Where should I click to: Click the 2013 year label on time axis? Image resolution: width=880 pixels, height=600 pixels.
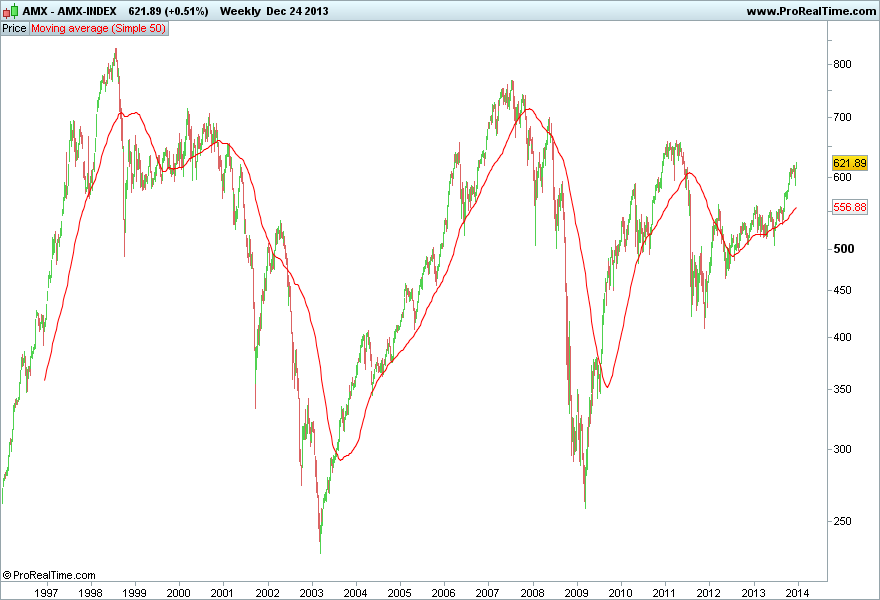tap(753, 593)
